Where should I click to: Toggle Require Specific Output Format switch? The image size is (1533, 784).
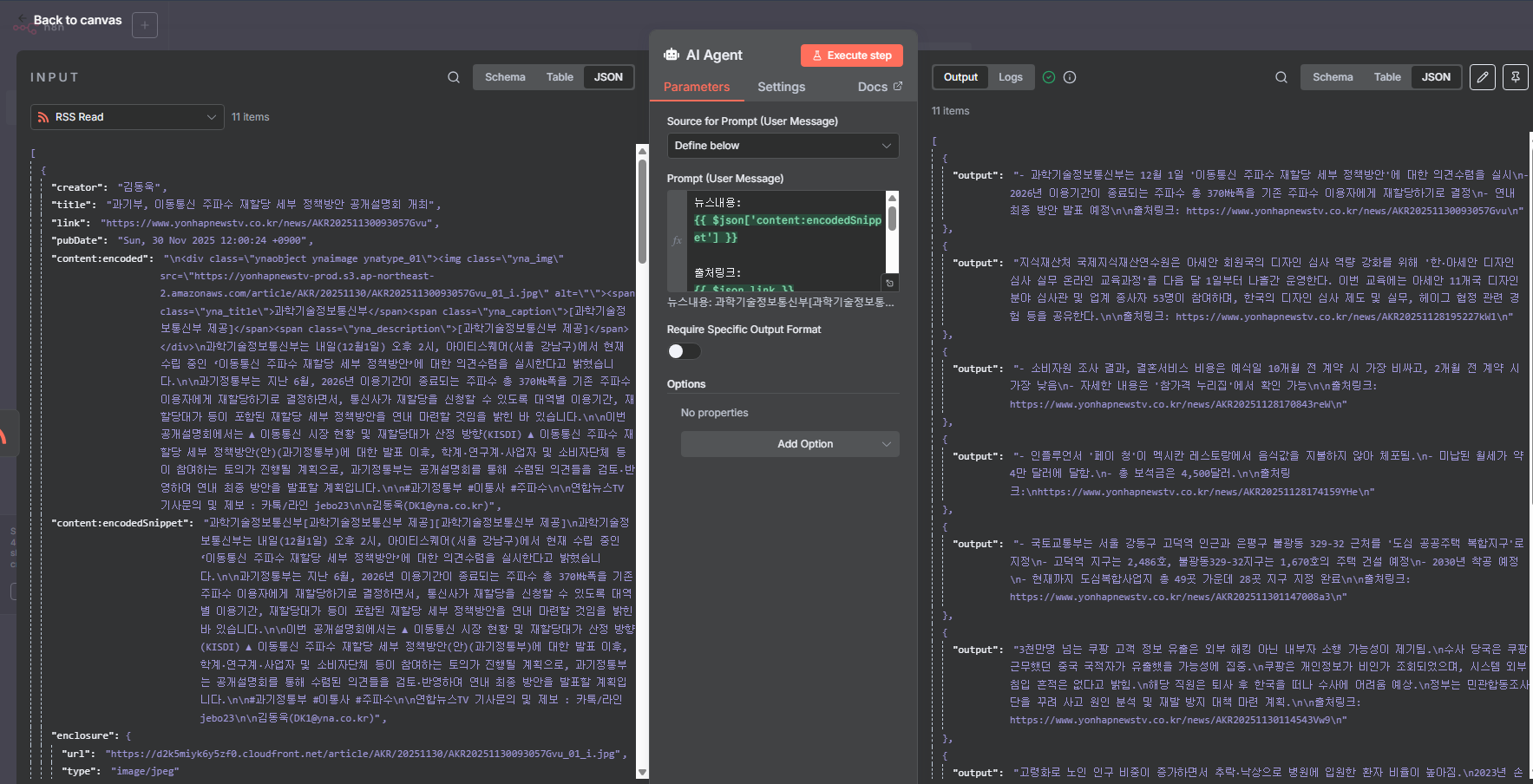684,351
